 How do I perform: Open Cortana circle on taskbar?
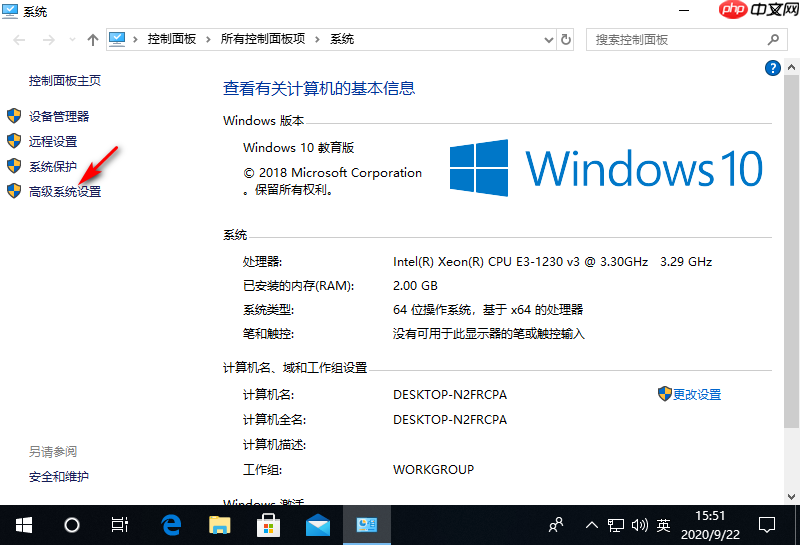(x=72, y=525)
